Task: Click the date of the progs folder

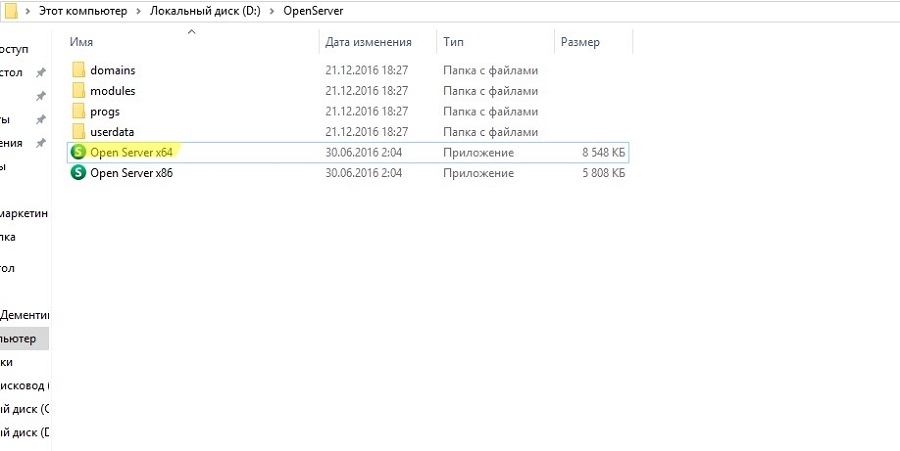Action: pyautogui.click(x=367, y=111)
